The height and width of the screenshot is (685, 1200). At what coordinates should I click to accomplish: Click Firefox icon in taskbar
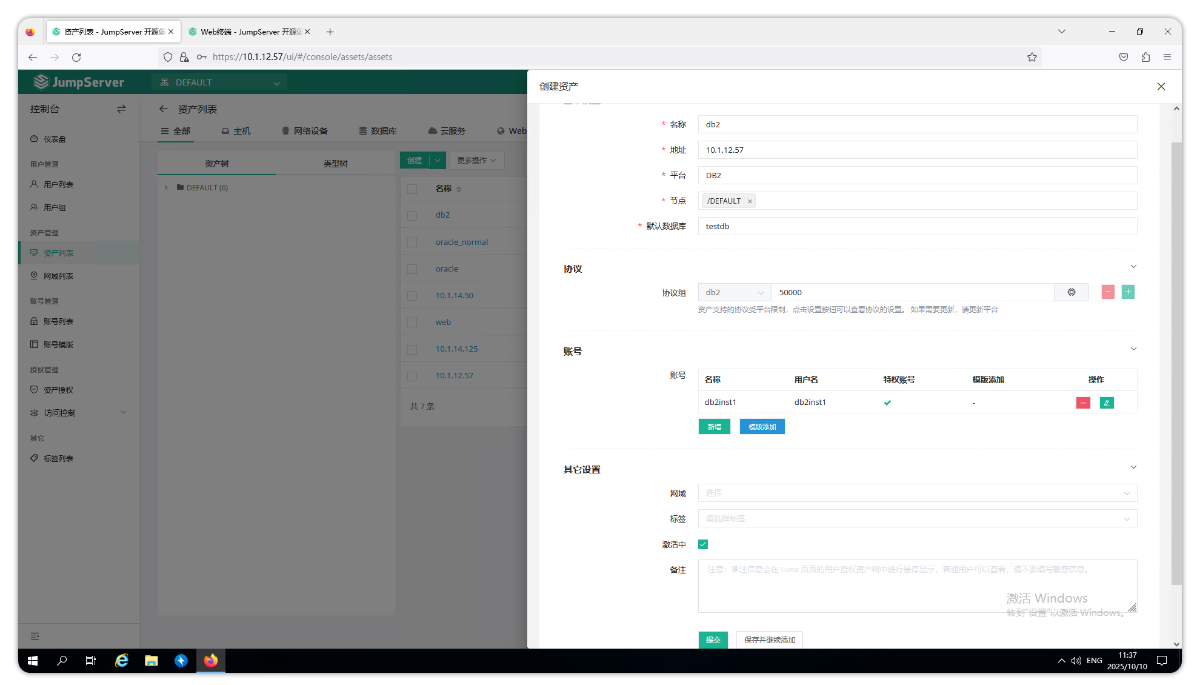(x=210, y=661)
